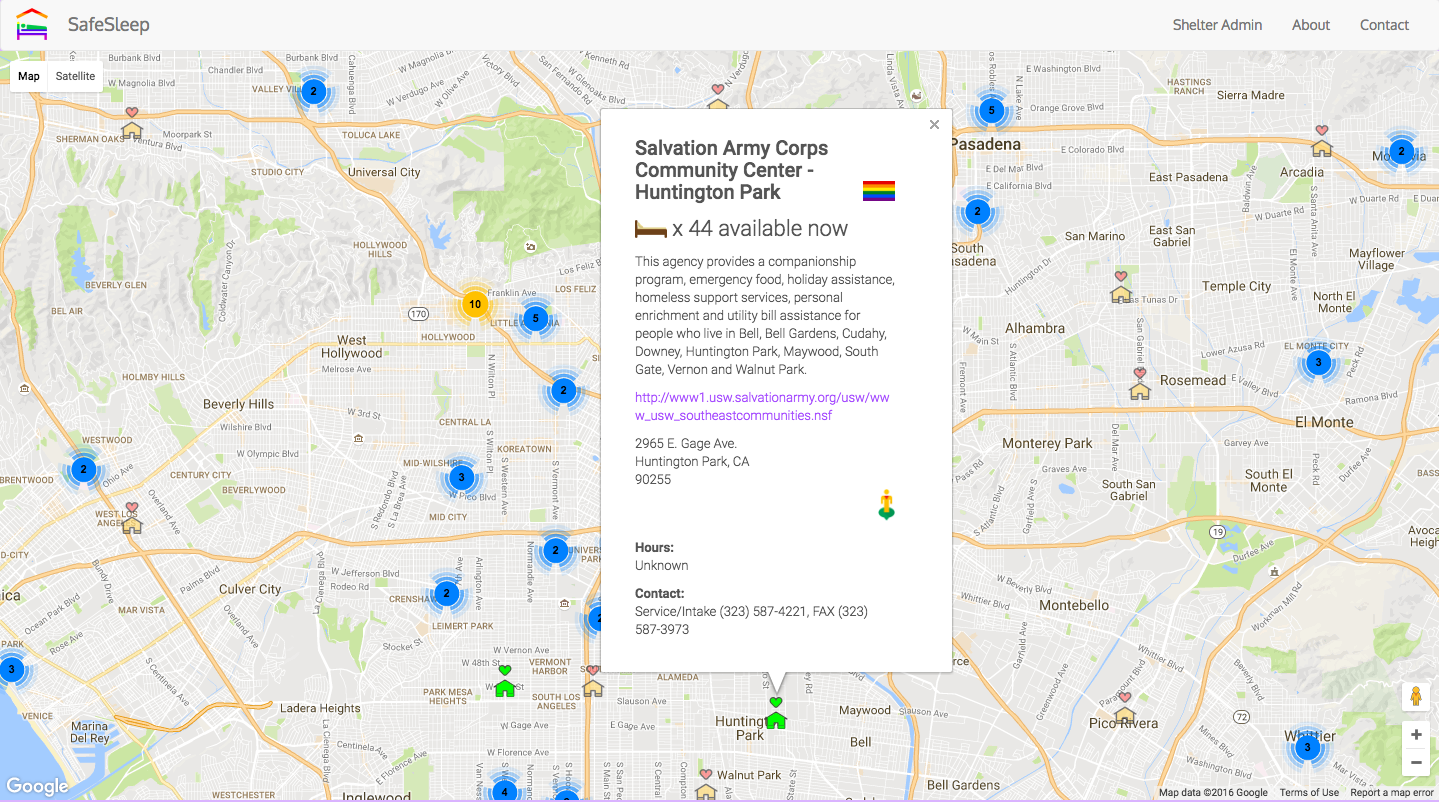The height and width of the screenshot is (802, 1439).
Task: Open the 5 cluster above Pasadena
Action: [x=991, y=110]
